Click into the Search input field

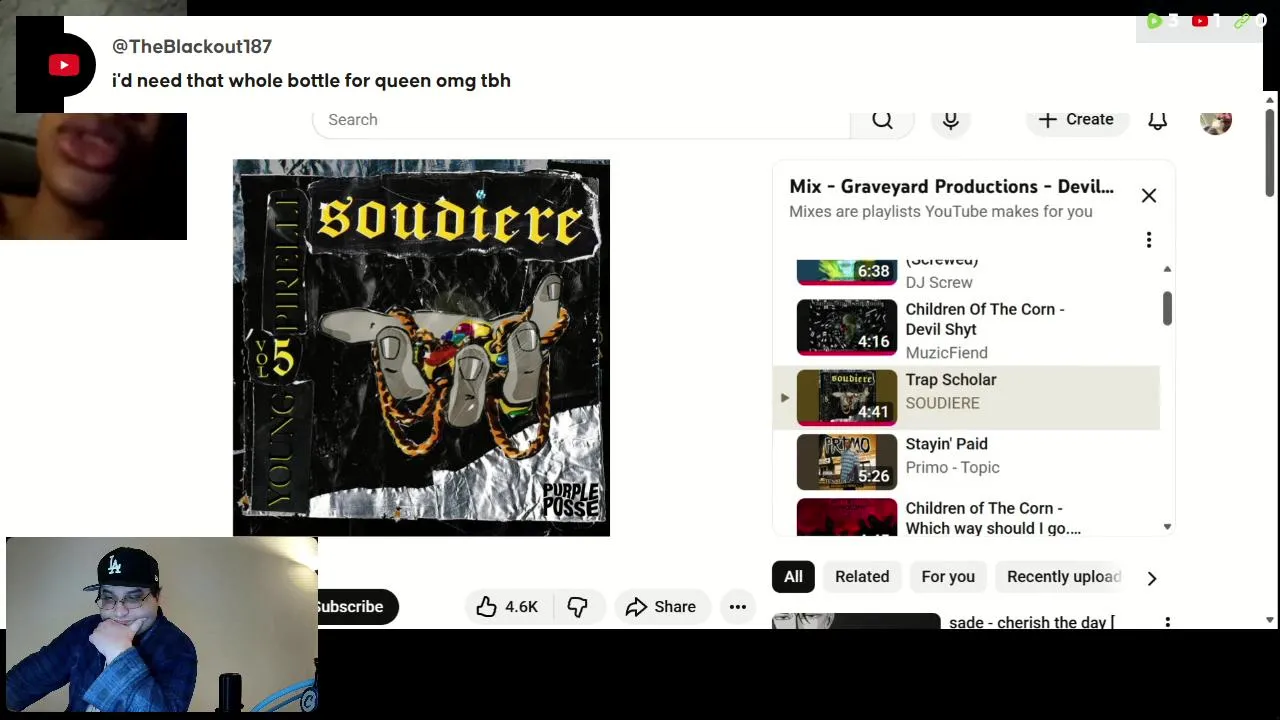(581, 120)
